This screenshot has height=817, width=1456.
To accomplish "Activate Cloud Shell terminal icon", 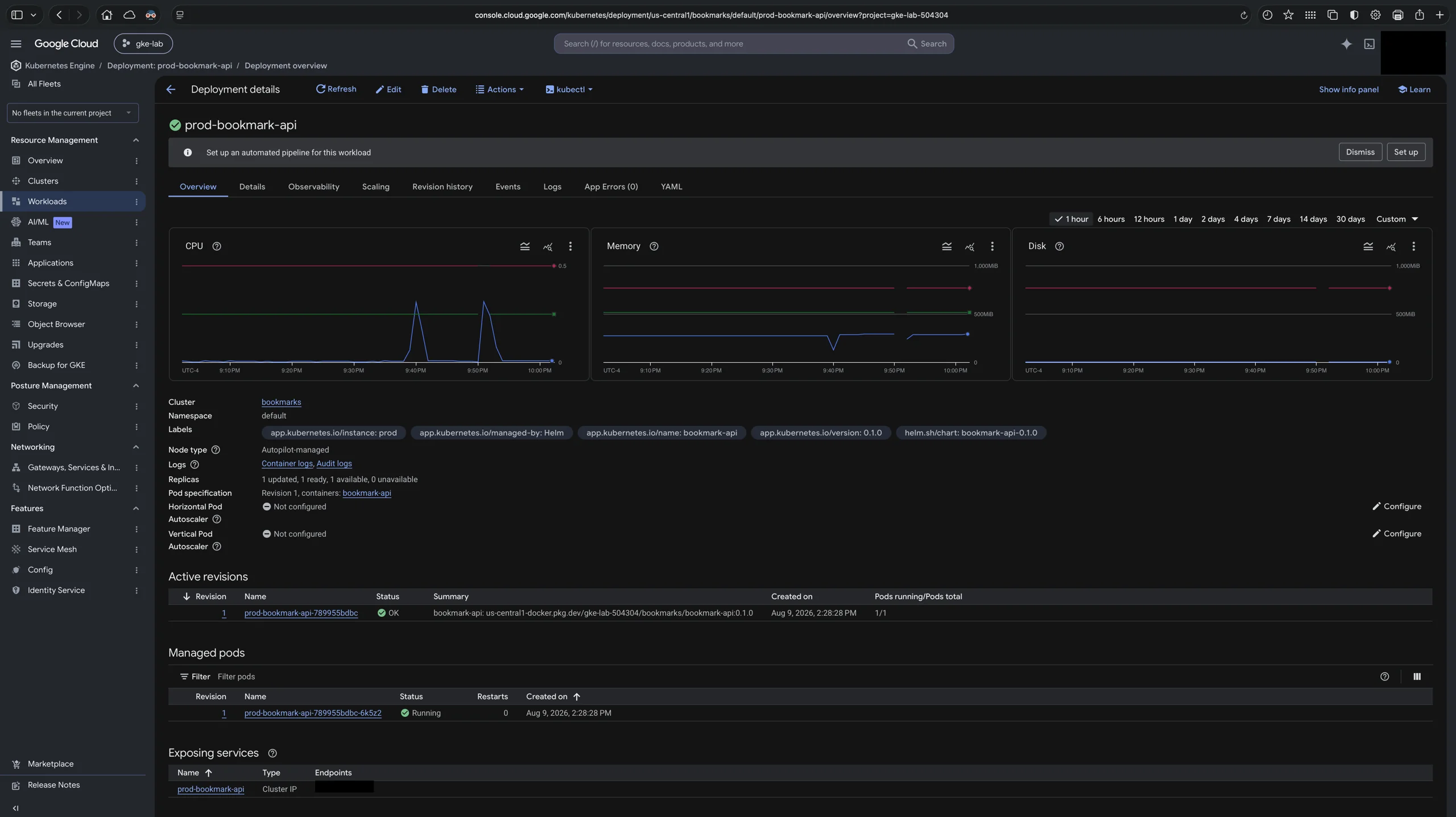I will coord(1369,44).
